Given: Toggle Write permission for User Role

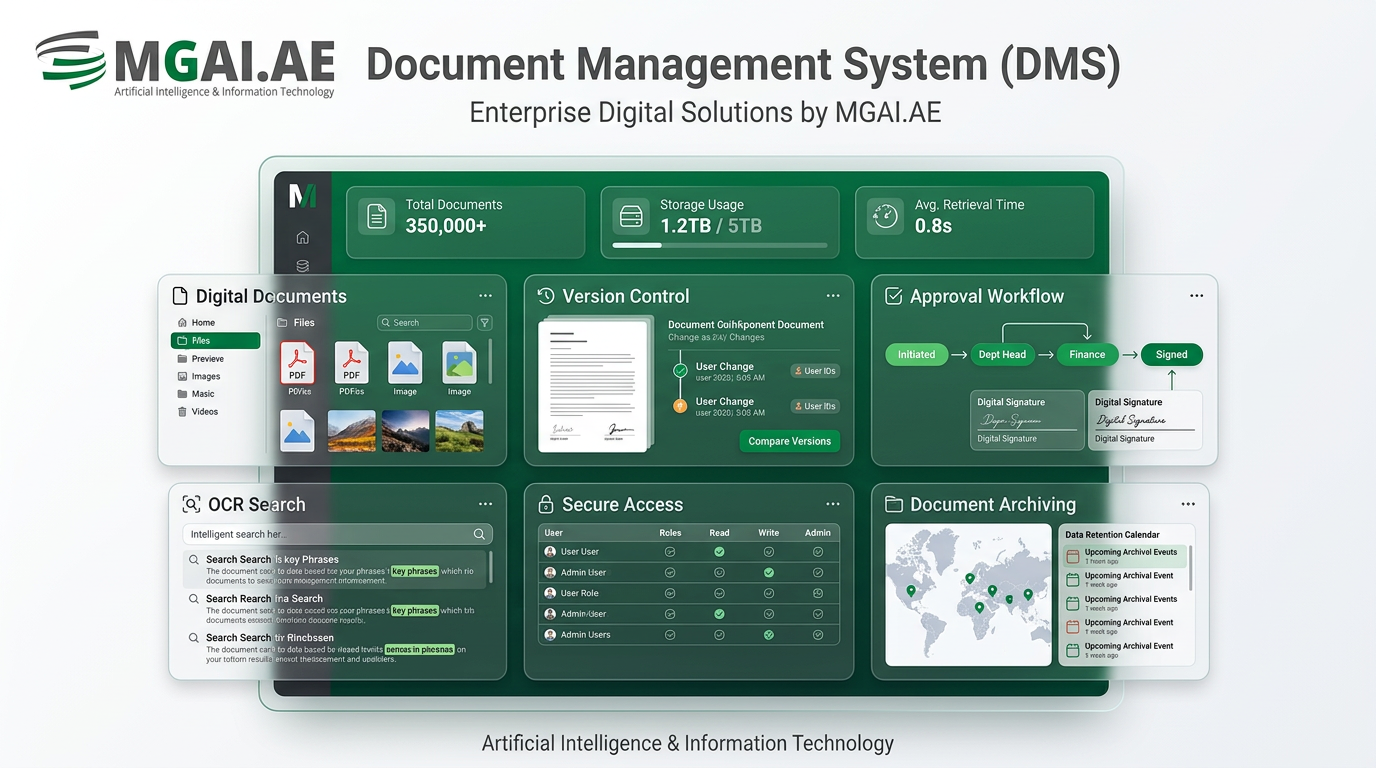Looking at the screenshot, I should coord(769,593).
